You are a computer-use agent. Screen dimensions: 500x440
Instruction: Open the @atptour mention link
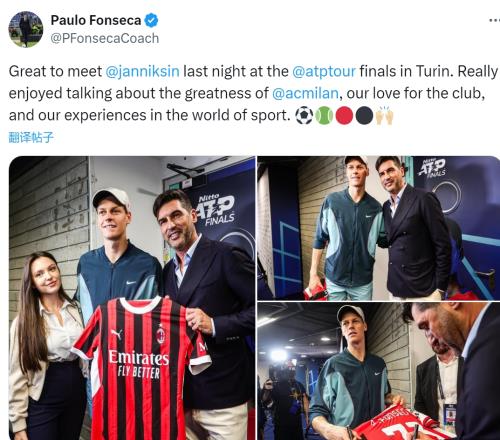point(324,71)
